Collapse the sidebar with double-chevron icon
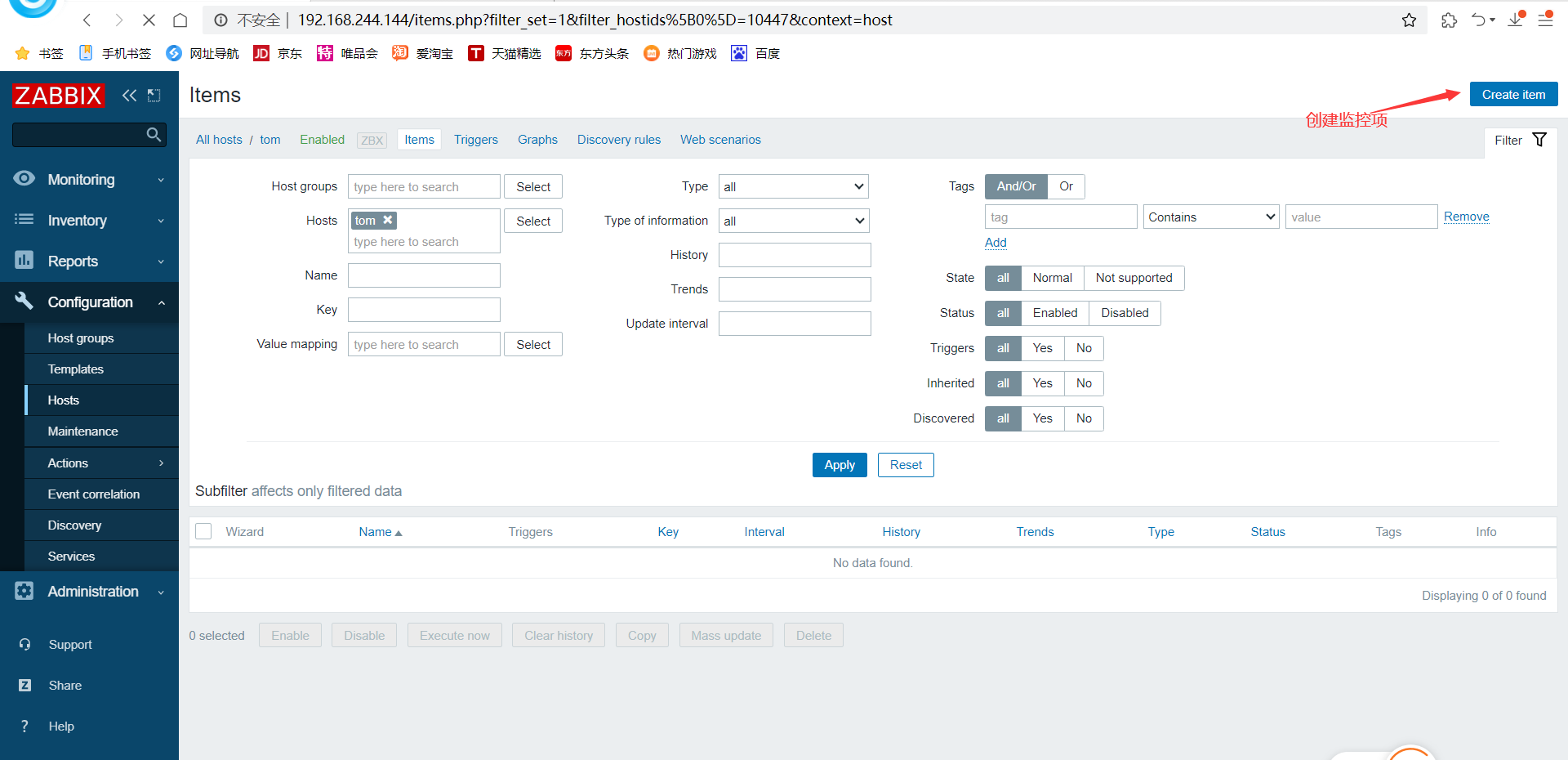Image resolution: width=1568 pixels, height=760 pixels. click(129, 96)
